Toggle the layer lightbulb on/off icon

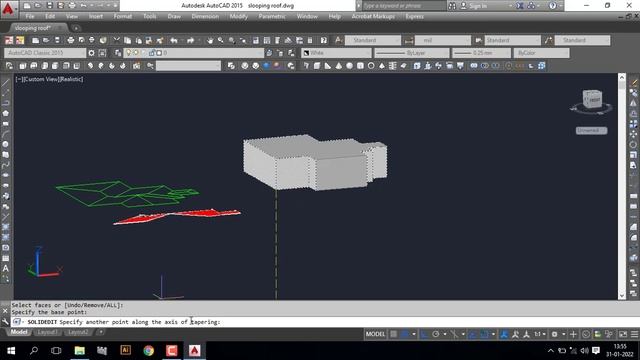(x=129, y=53)
